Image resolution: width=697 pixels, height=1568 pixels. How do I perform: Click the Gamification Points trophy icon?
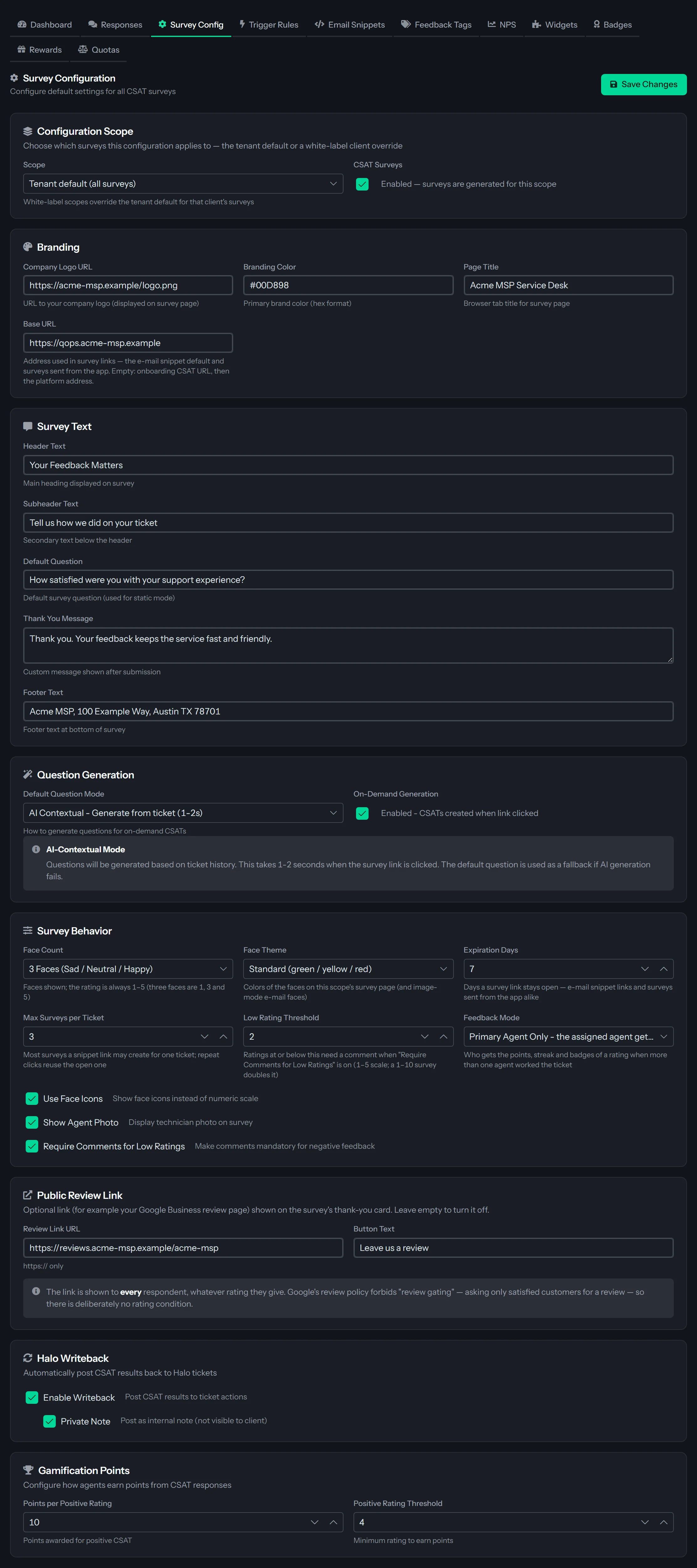click(28, 1470)
